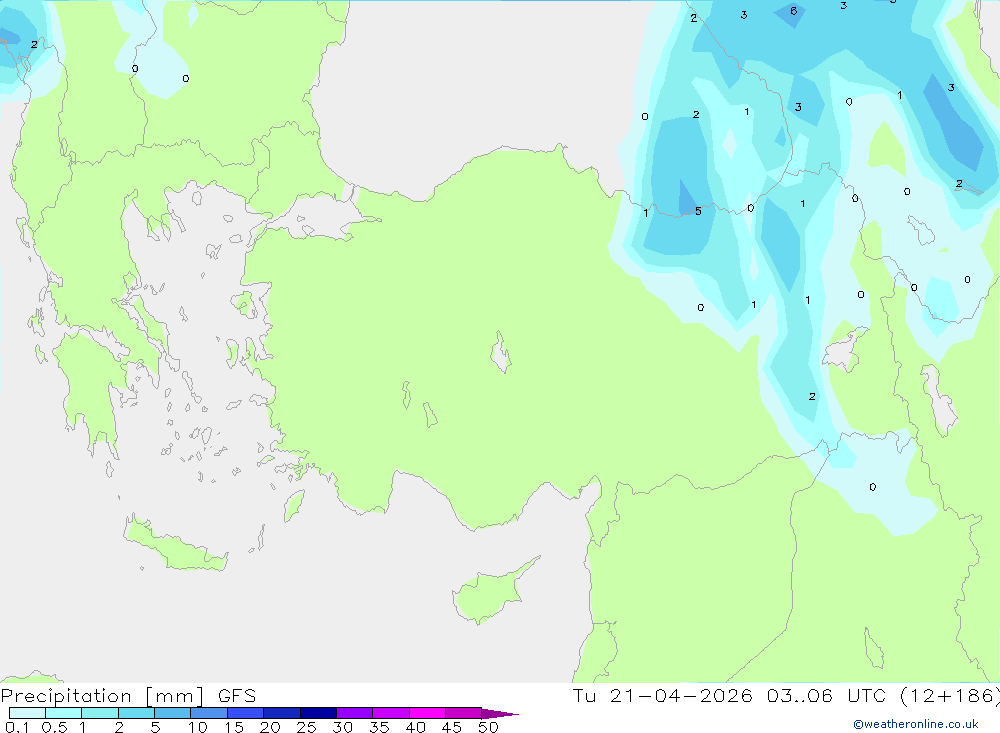This screenshot has height=733, width=1000.
Task: Click the legend label '50'
Action: click(x=489, y=727)
